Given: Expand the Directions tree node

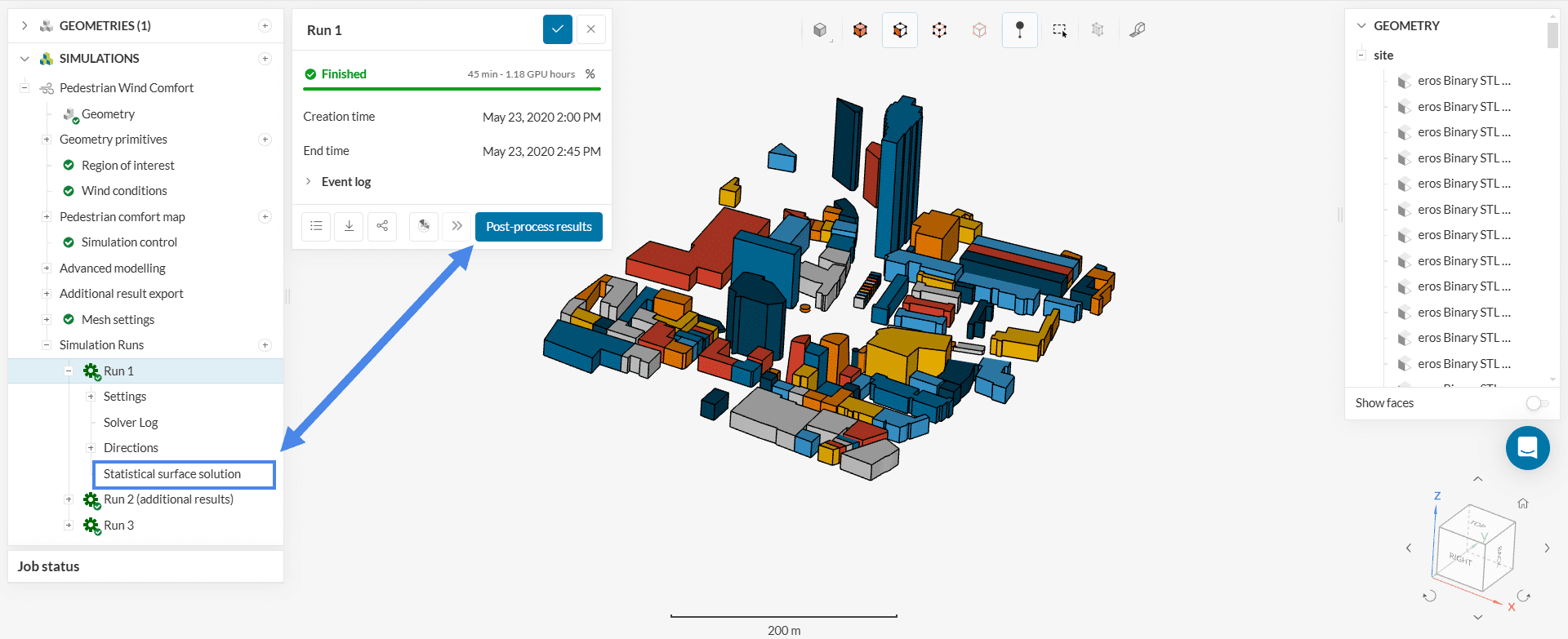Looking at the screenshot, I should [91, 448].
